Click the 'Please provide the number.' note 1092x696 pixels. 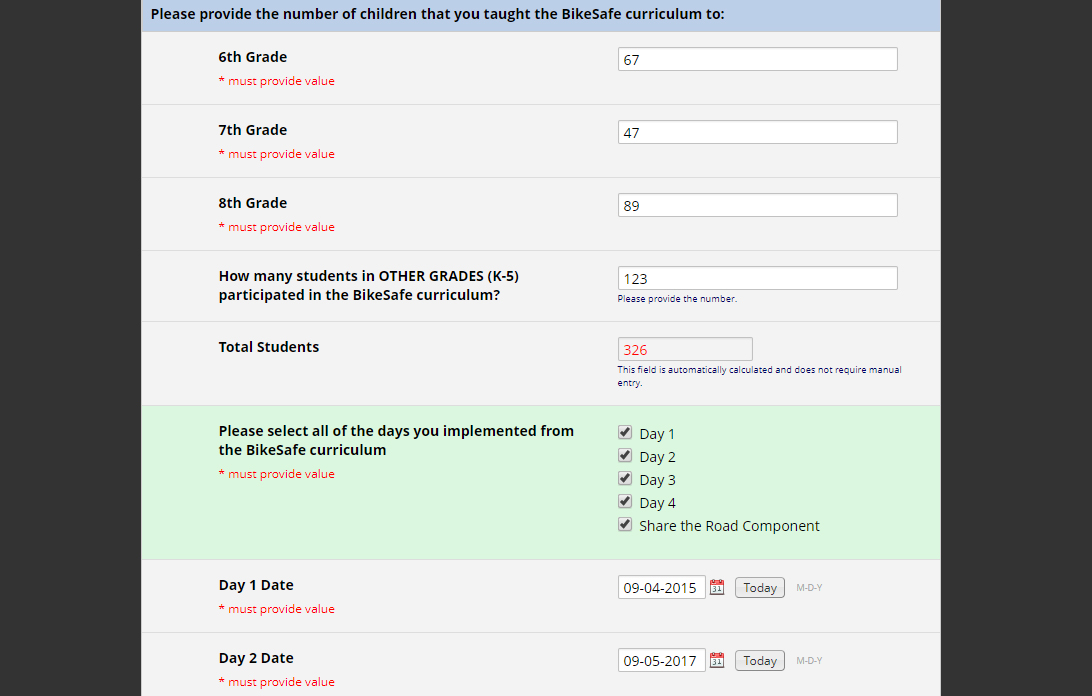[677, 299]
